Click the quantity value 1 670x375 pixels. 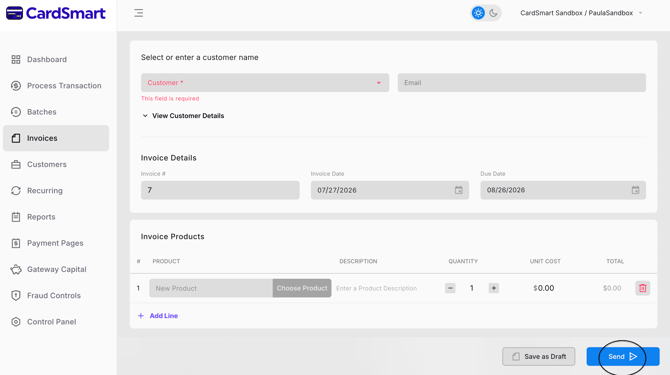click(x=472, y=288)
